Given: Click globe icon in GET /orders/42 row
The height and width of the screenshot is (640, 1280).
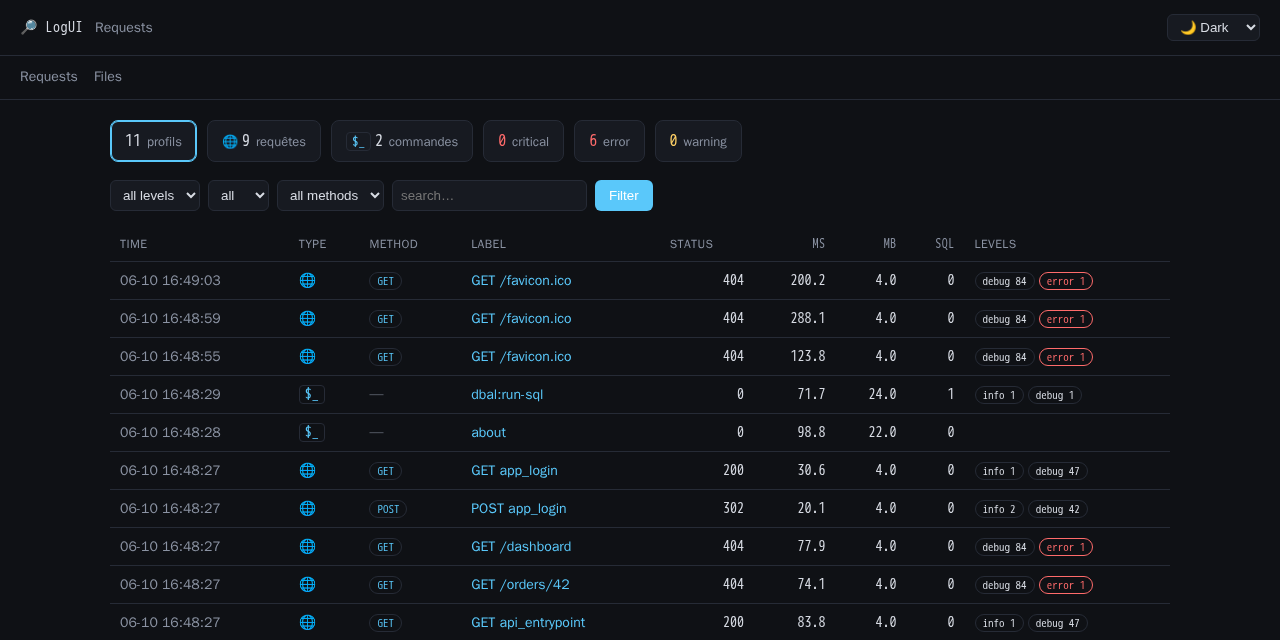Looking at the screenshot, I should pyautogui.click(x=307, y=584).
